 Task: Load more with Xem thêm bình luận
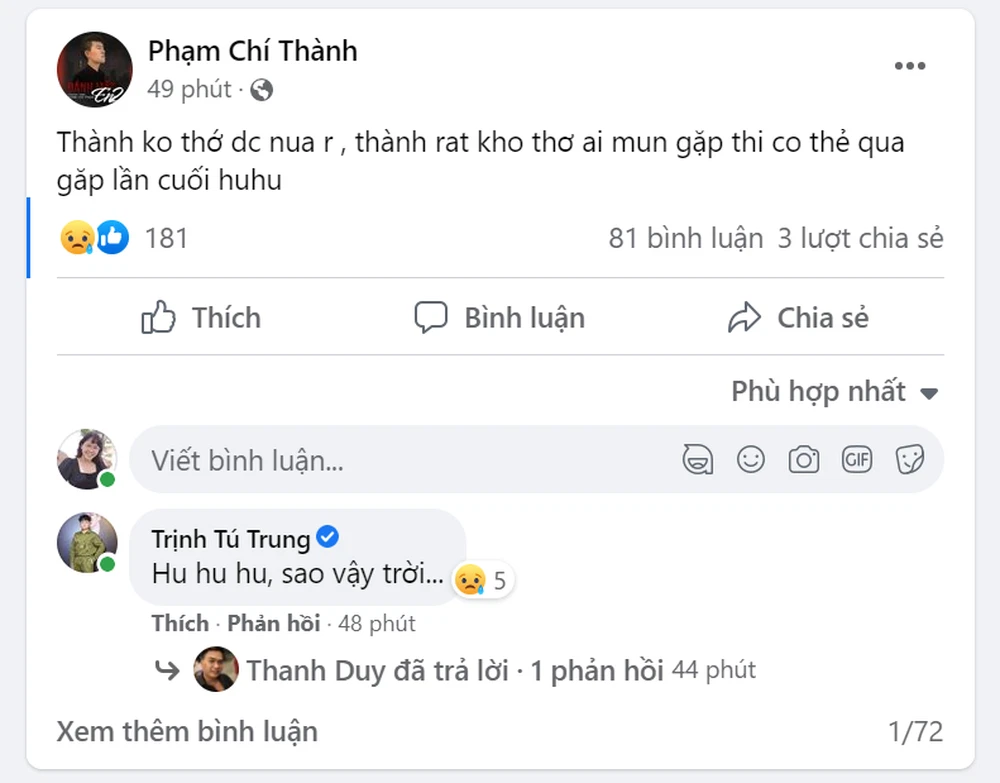[x=187, y=731]
